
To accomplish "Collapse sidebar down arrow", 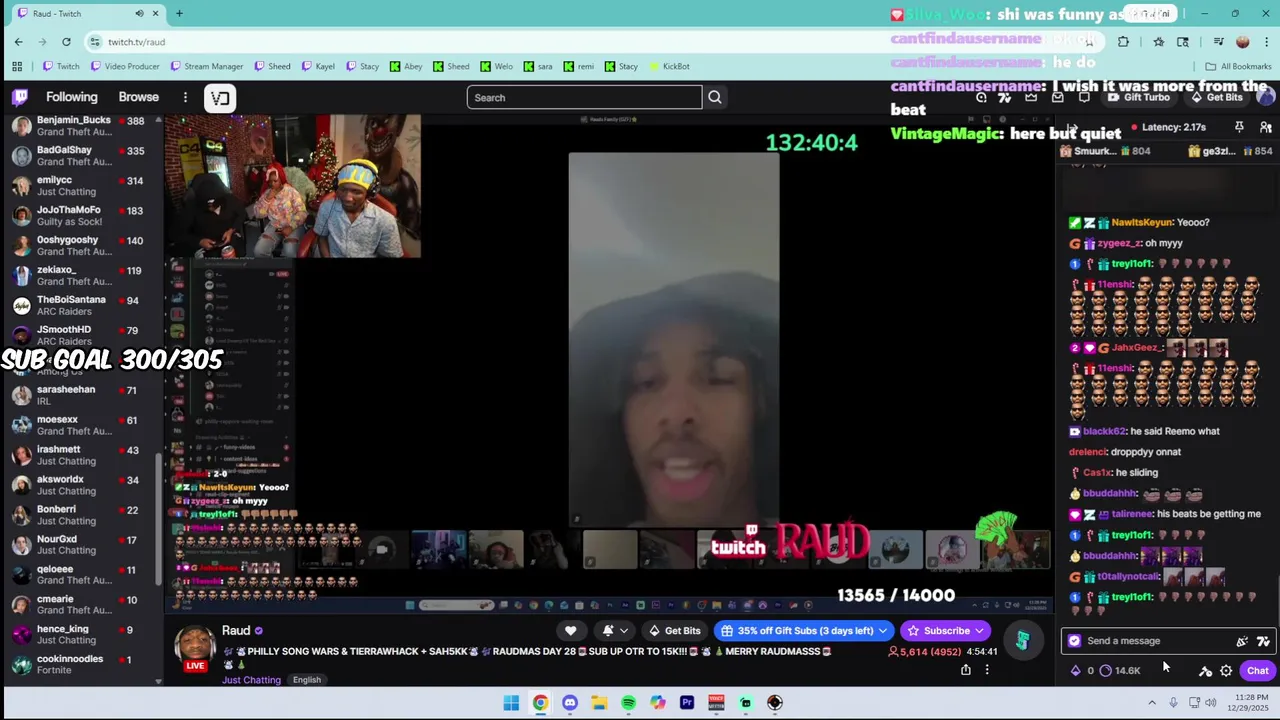I will 157,681.
